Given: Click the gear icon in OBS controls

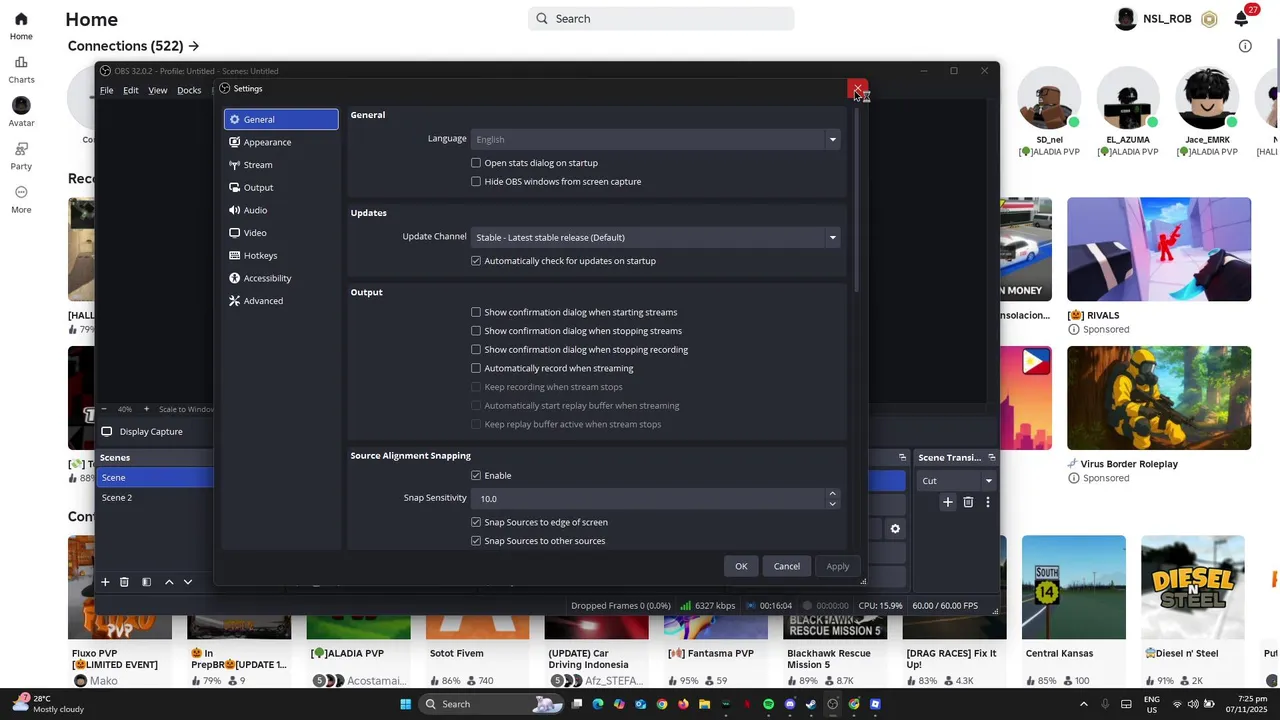Looking at the screenshot, I should click(x=895, y=529).
